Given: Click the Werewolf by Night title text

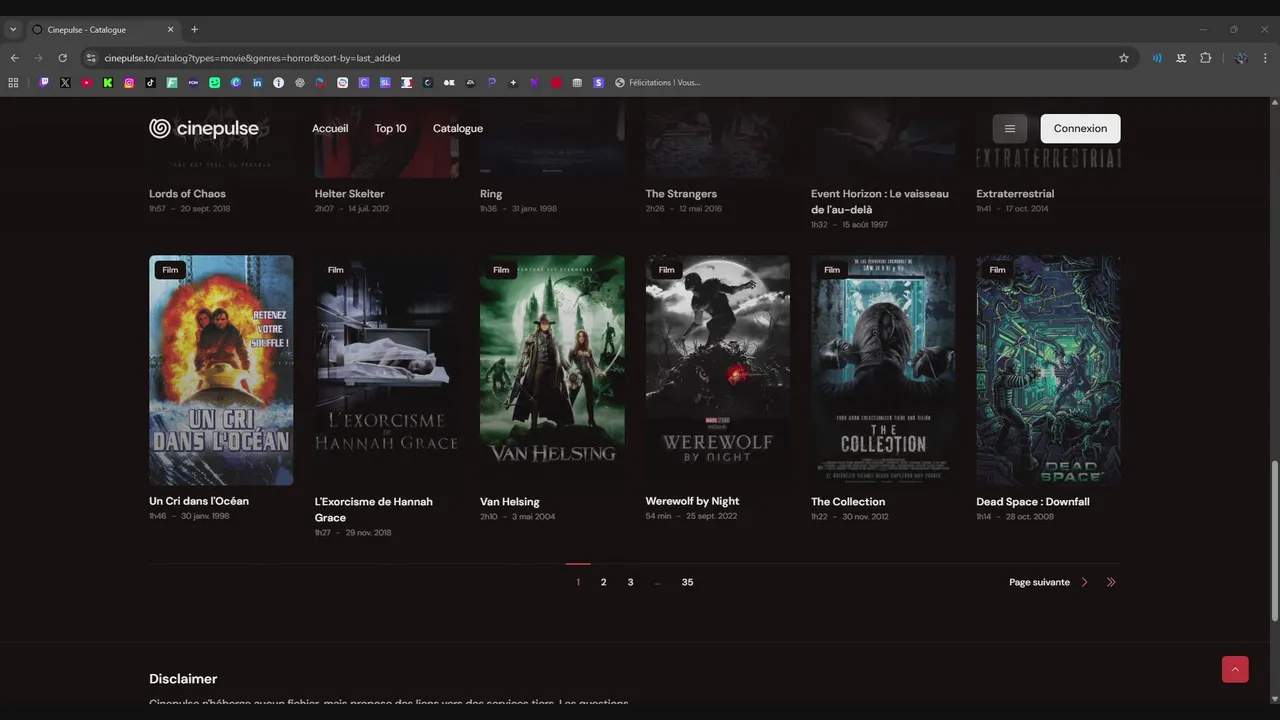Looking at the screenshot, I should pyautogui.click(x=693, y=501).
